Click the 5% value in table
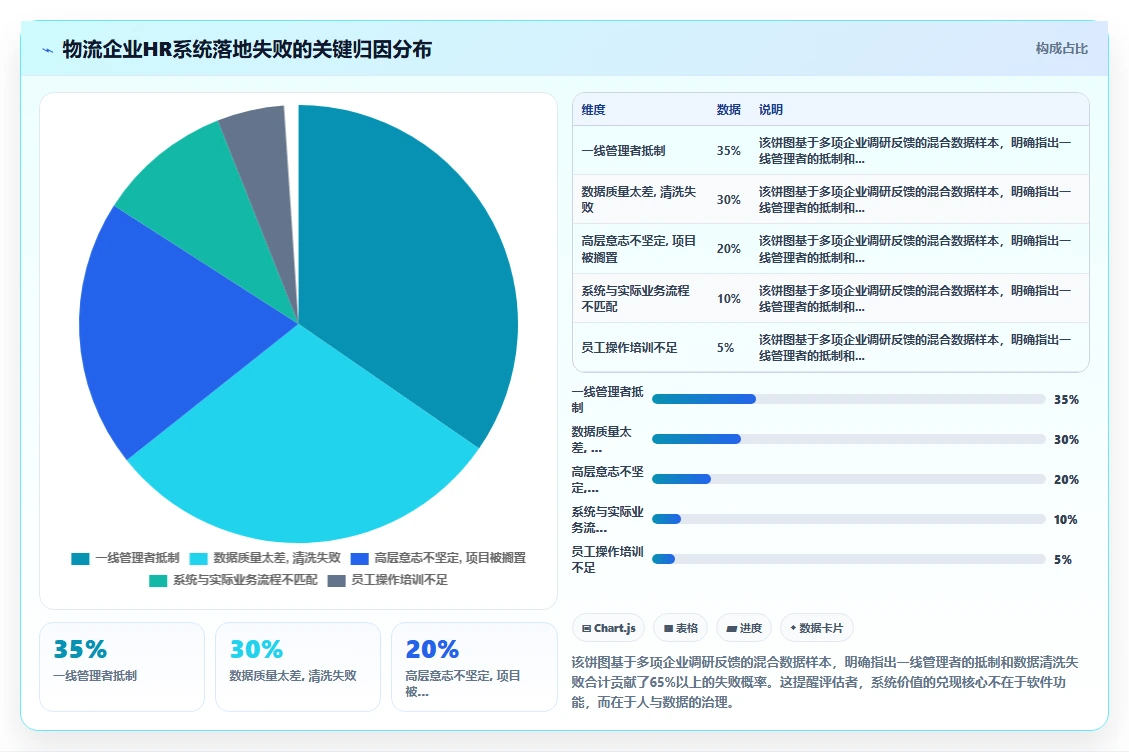The image size is (1129, 752). point(725,347)
